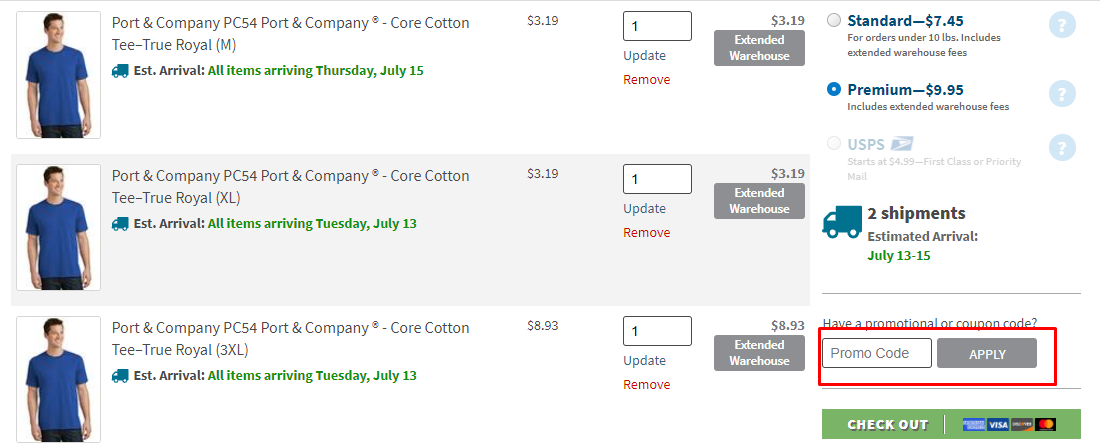Click truck icon for XL tee arrival
Screen dimensions: 1100x448
tap(120, 224)
